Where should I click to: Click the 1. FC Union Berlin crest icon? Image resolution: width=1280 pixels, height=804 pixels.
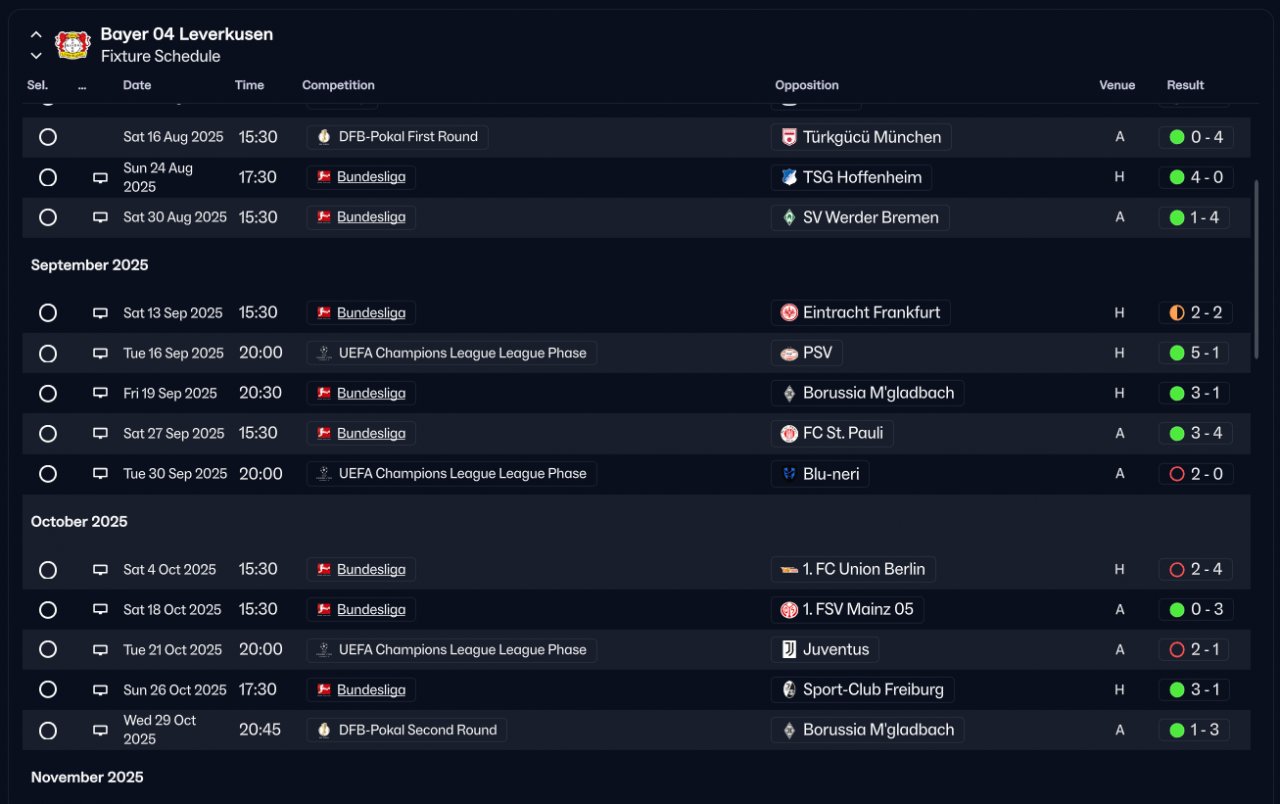[789, 570]
